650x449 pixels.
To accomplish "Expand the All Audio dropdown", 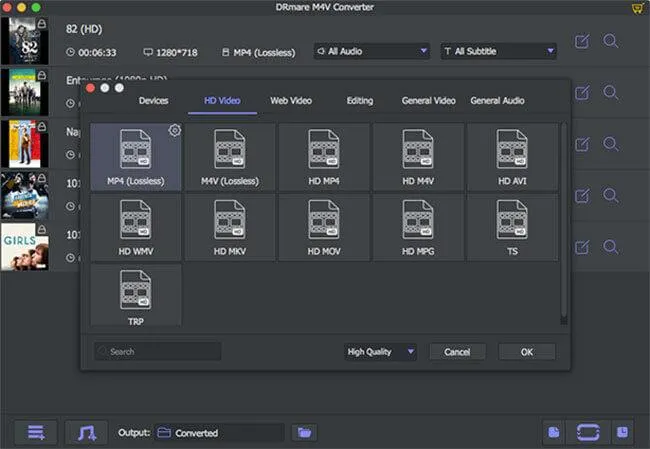I will [372, 50].
